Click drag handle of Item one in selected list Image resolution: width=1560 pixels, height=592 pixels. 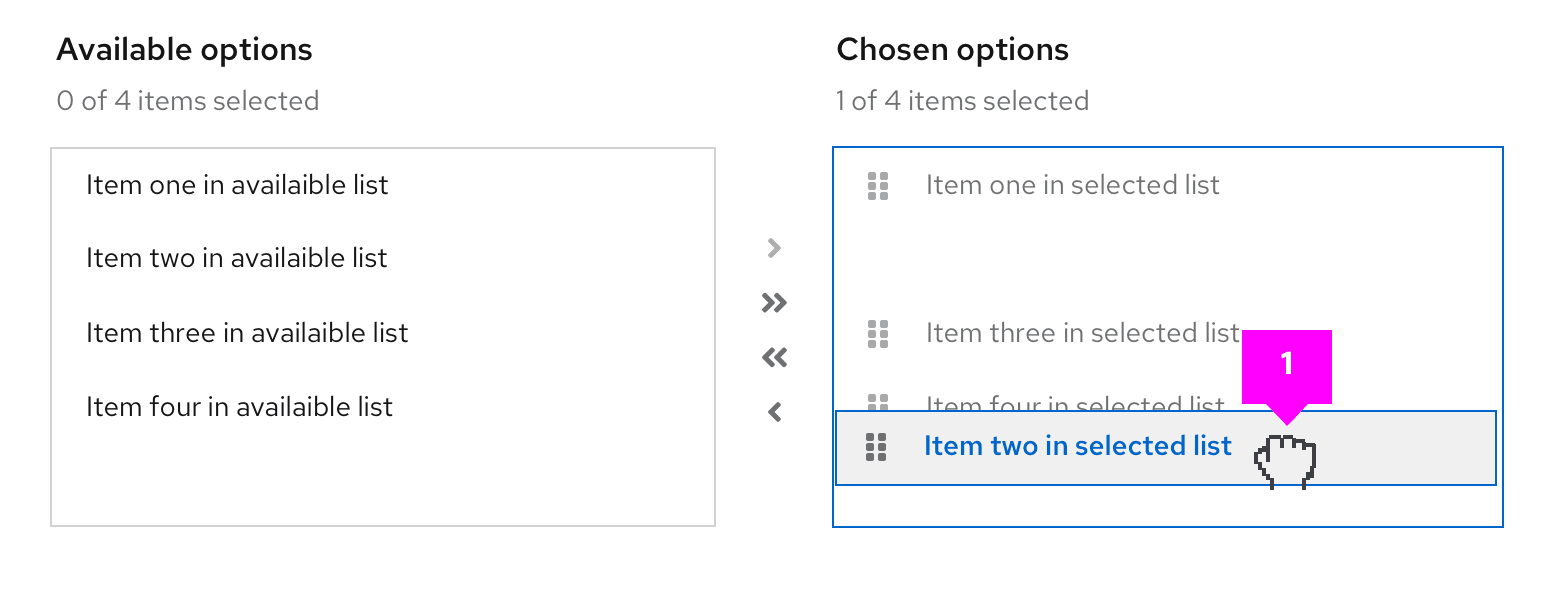[878, 186]
